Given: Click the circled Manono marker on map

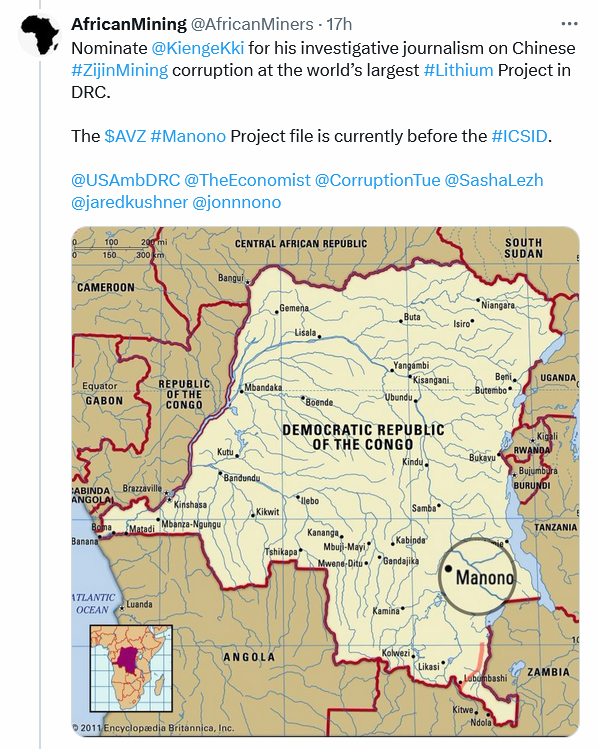Looking at the screenshot, I should [x=477, y=577].
